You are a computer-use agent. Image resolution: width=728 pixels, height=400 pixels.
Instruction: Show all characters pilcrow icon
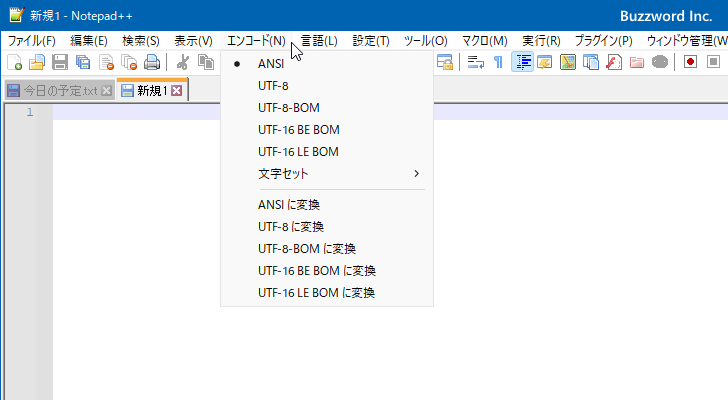pyautogui.click(x=499, y=62)
